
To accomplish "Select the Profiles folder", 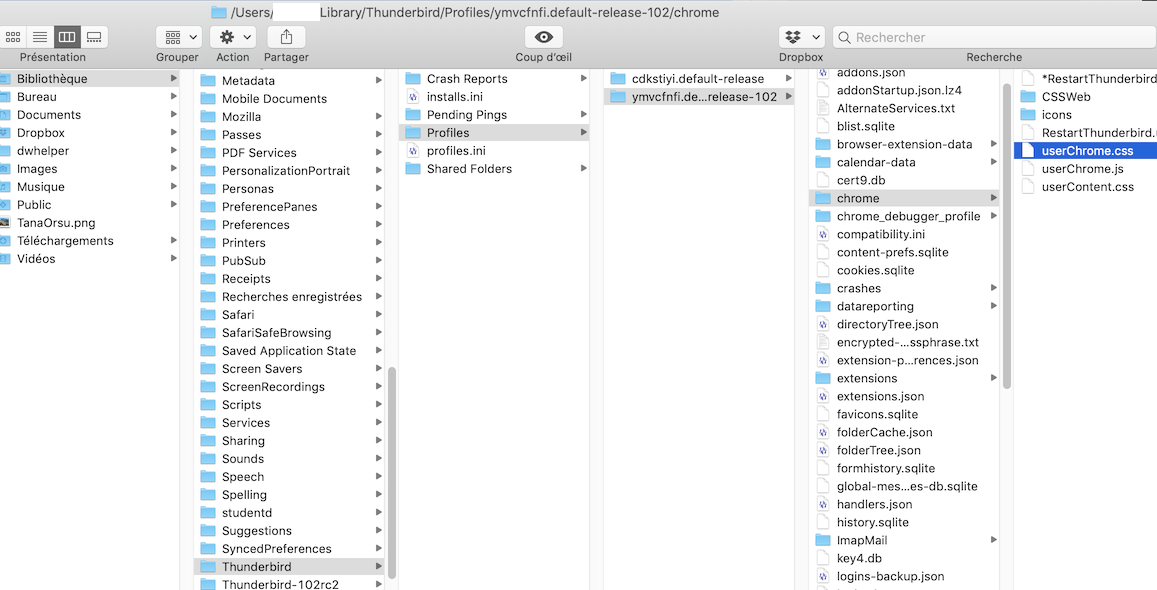I will [494, 133].
